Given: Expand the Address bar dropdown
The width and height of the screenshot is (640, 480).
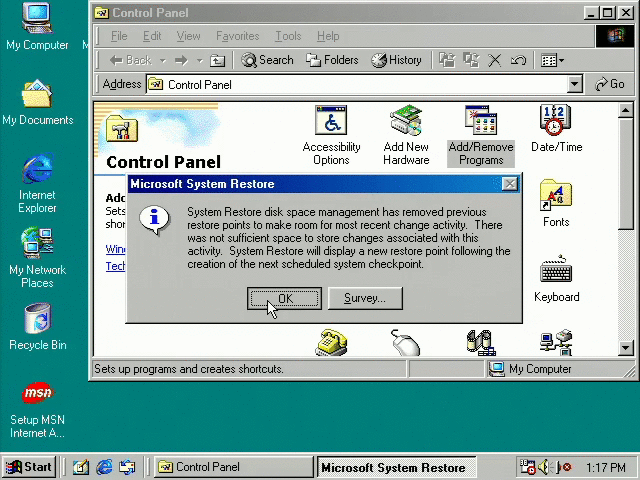Looking at the screenshot, I should tap(575, 84).
